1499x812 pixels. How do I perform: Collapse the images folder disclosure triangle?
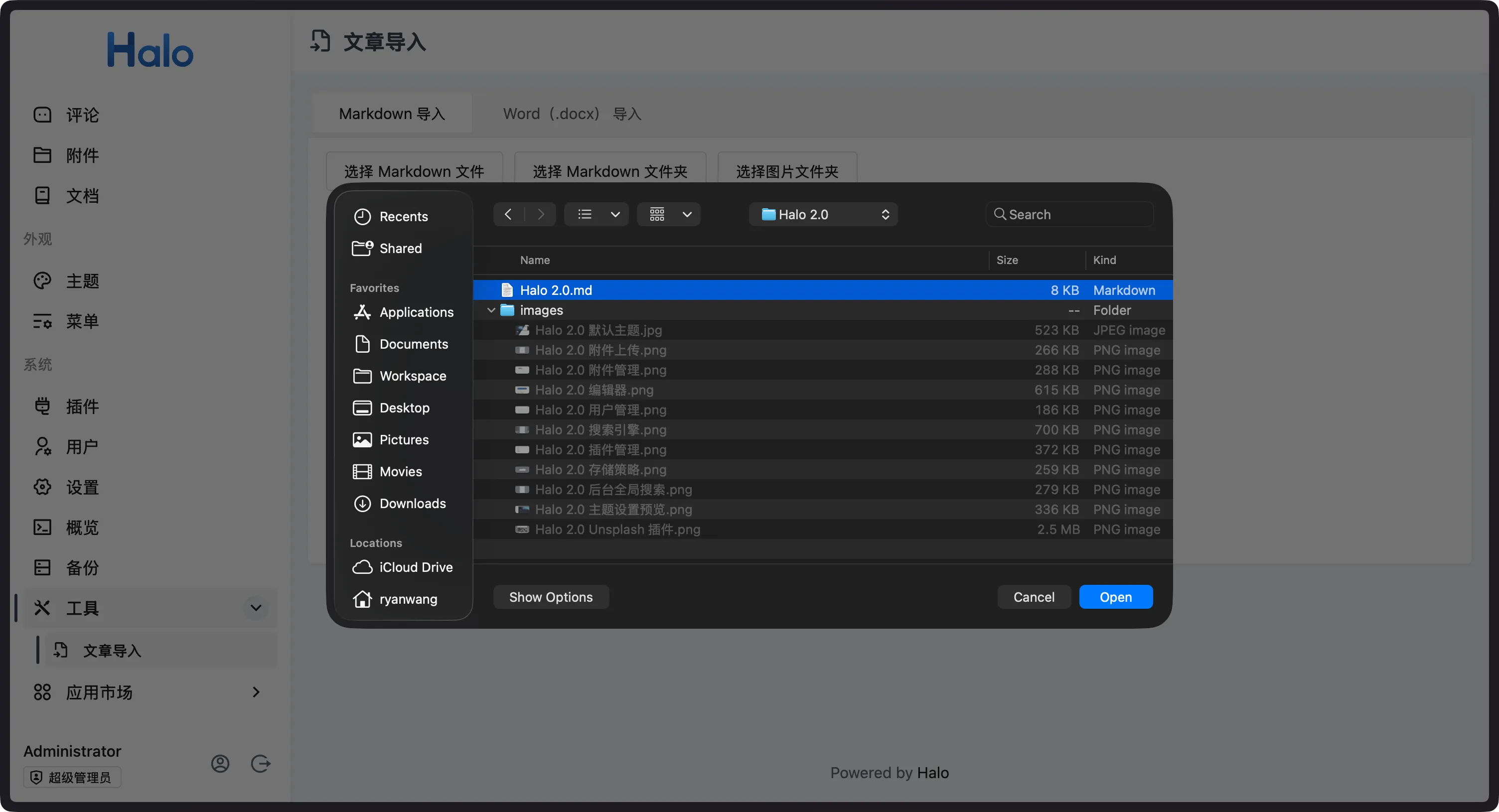pos(491,310)
